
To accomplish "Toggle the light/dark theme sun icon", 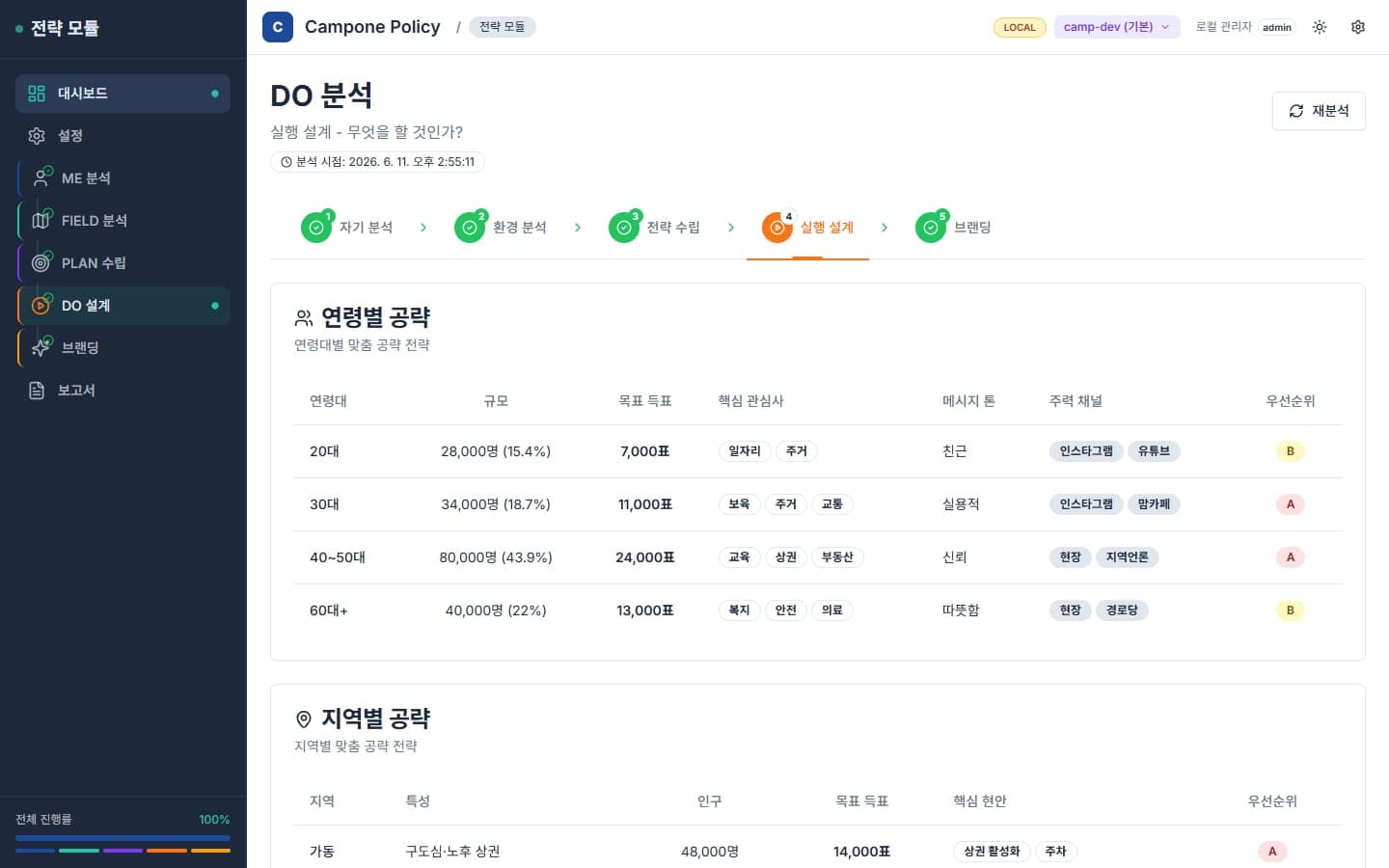I will pos(1320,27).
